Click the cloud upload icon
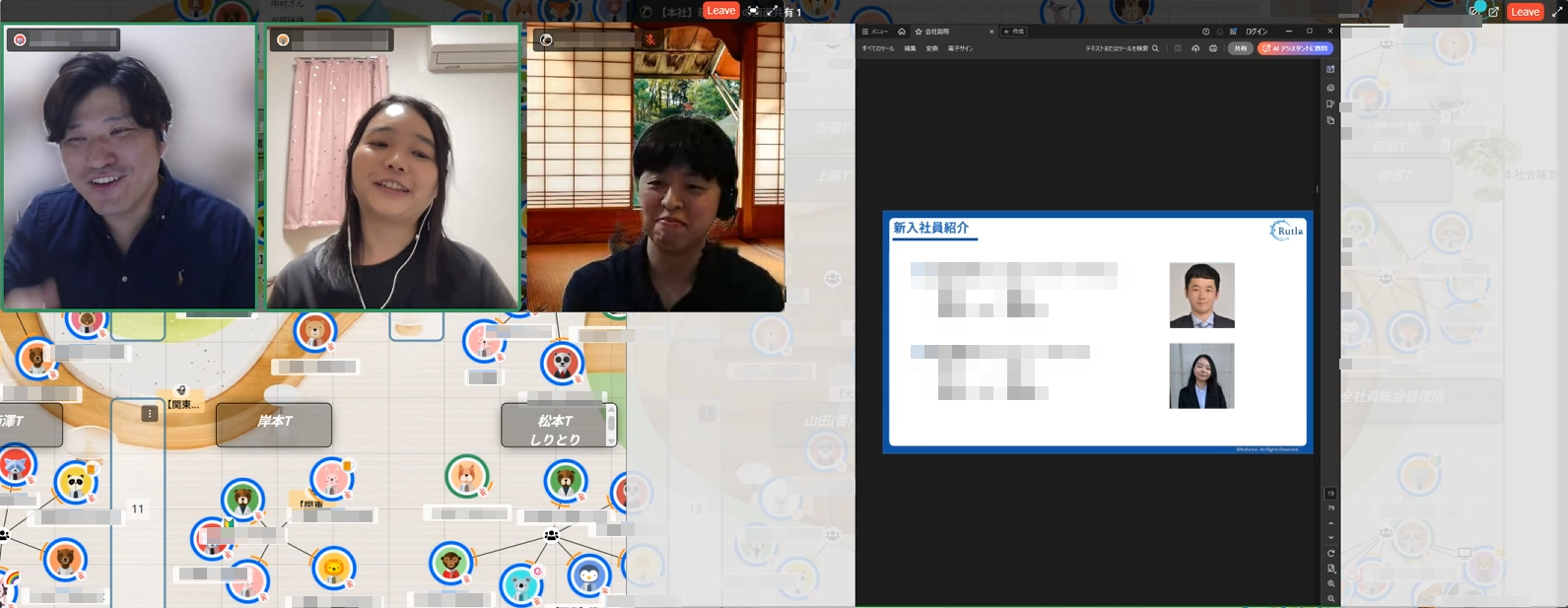The image size is (1568, 608). [x=1195, y=48]
